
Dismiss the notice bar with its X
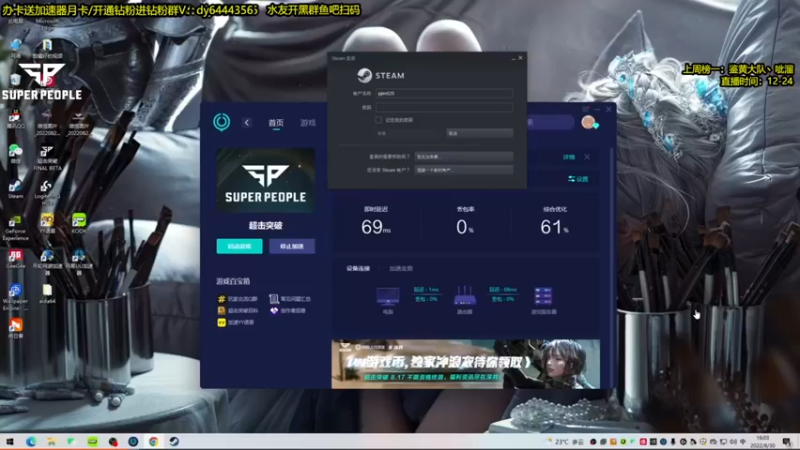pos(587,157)
